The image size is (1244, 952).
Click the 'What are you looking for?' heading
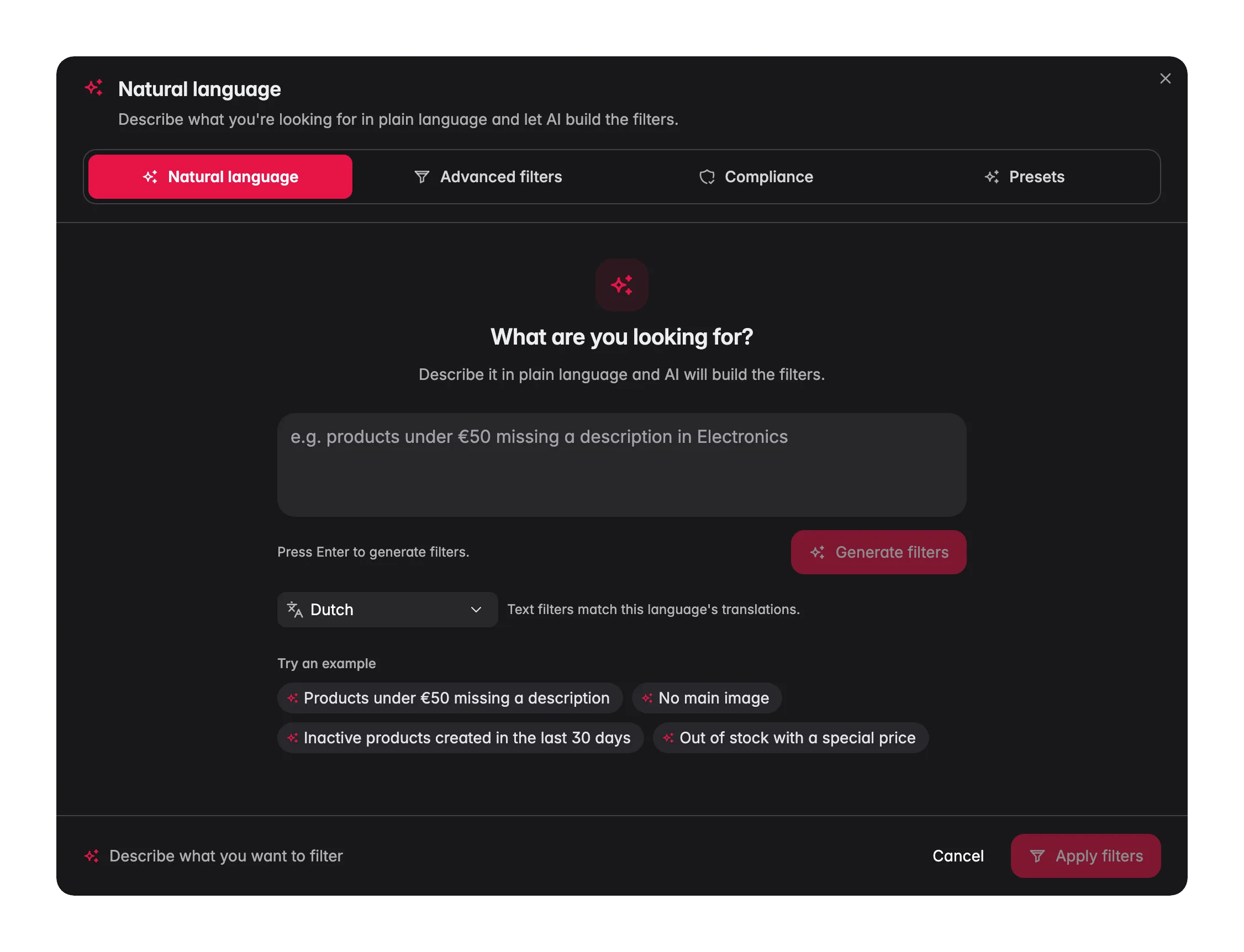(621, 337)
